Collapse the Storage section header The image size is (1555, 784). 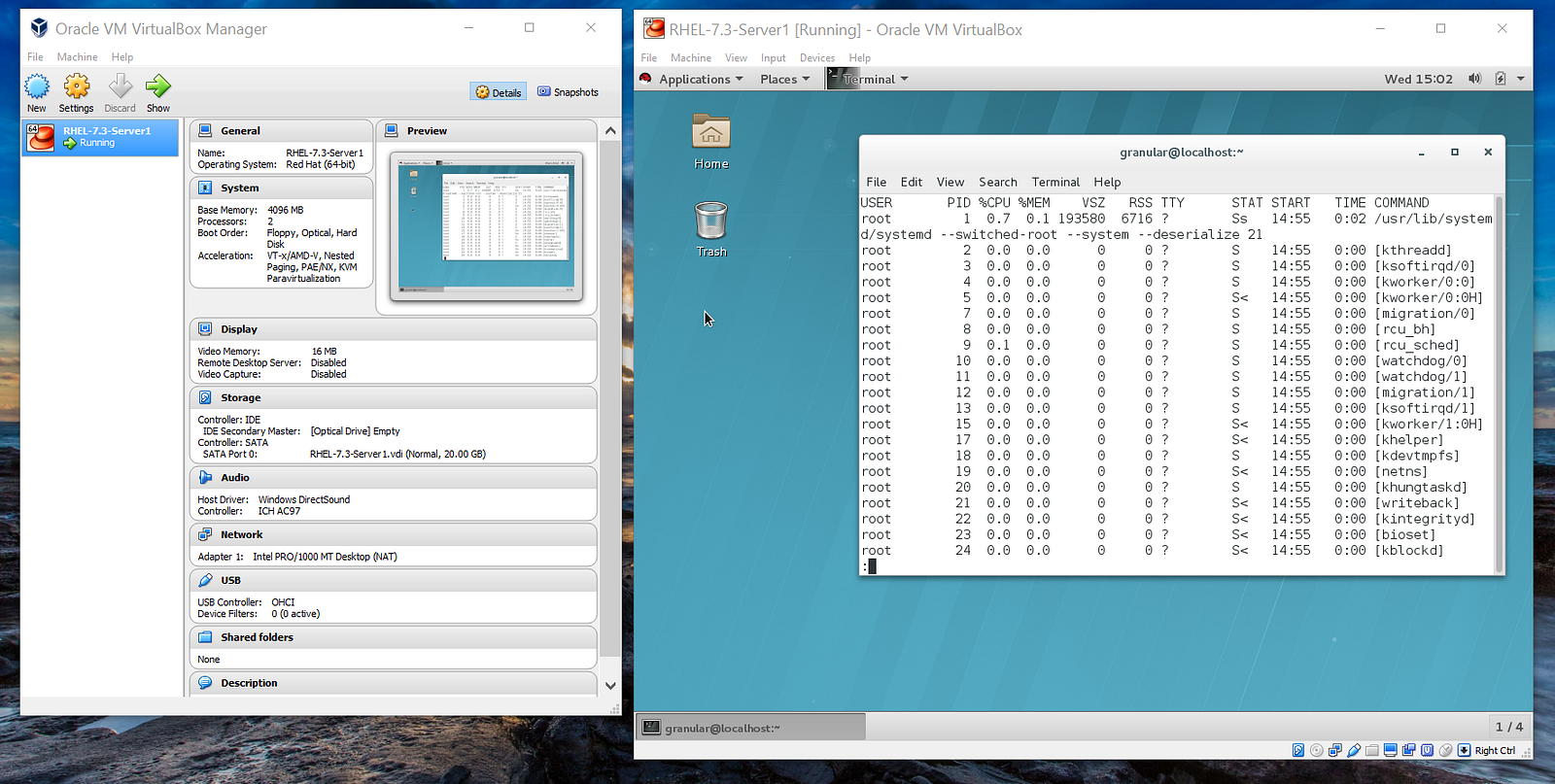(x=240, y=398)
